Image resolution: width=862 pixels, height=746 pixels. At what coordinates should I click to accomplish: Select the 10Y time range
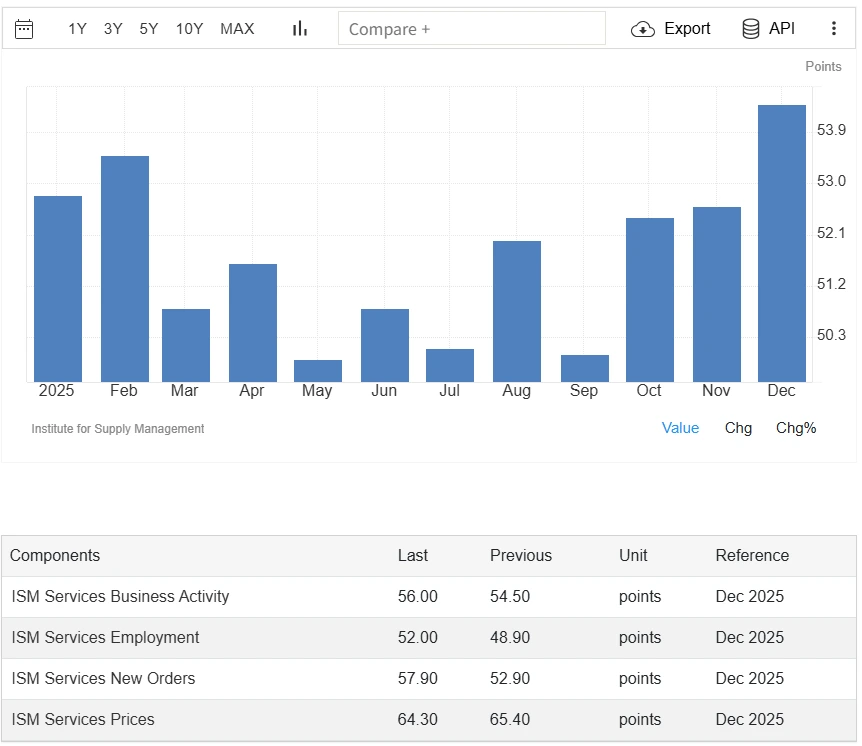[x=189, y=29]
